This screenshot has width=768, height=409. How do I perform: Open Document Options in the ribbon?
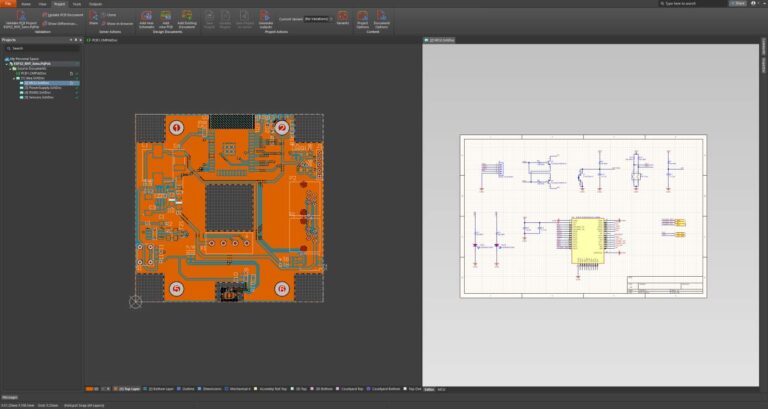click(x=382, y=16)
